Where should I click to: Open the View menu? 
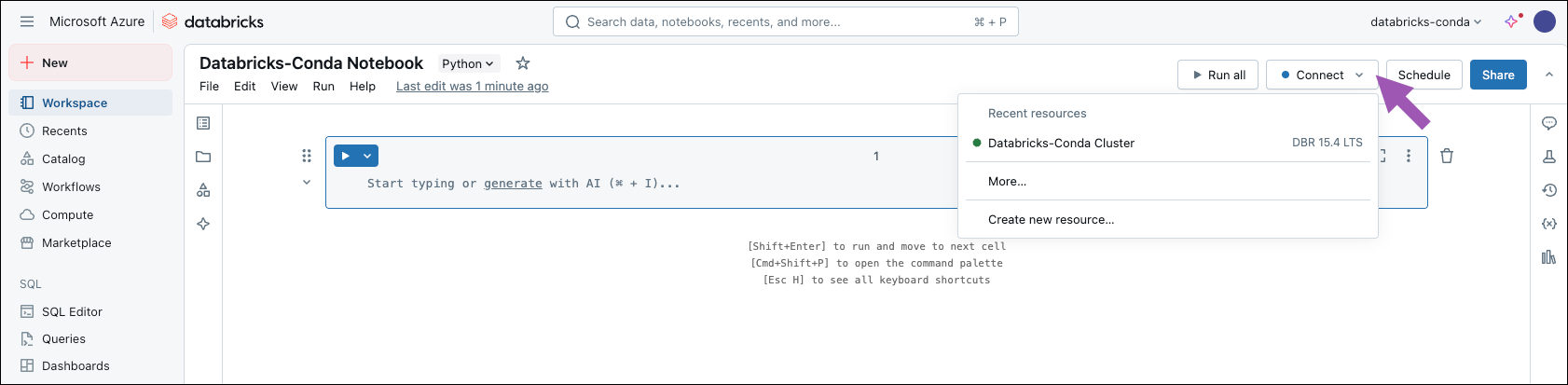(x=284, y=86)
